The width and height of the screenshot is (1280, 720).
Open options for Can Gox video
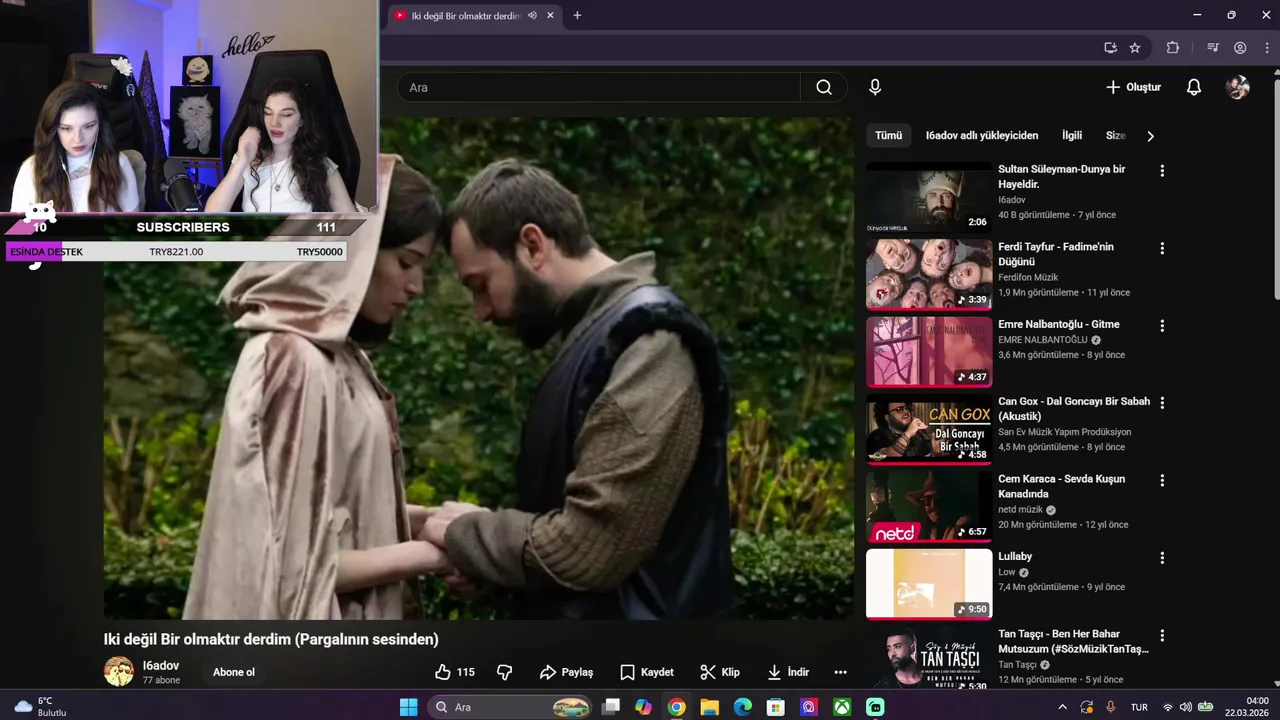click(1162, 403)
